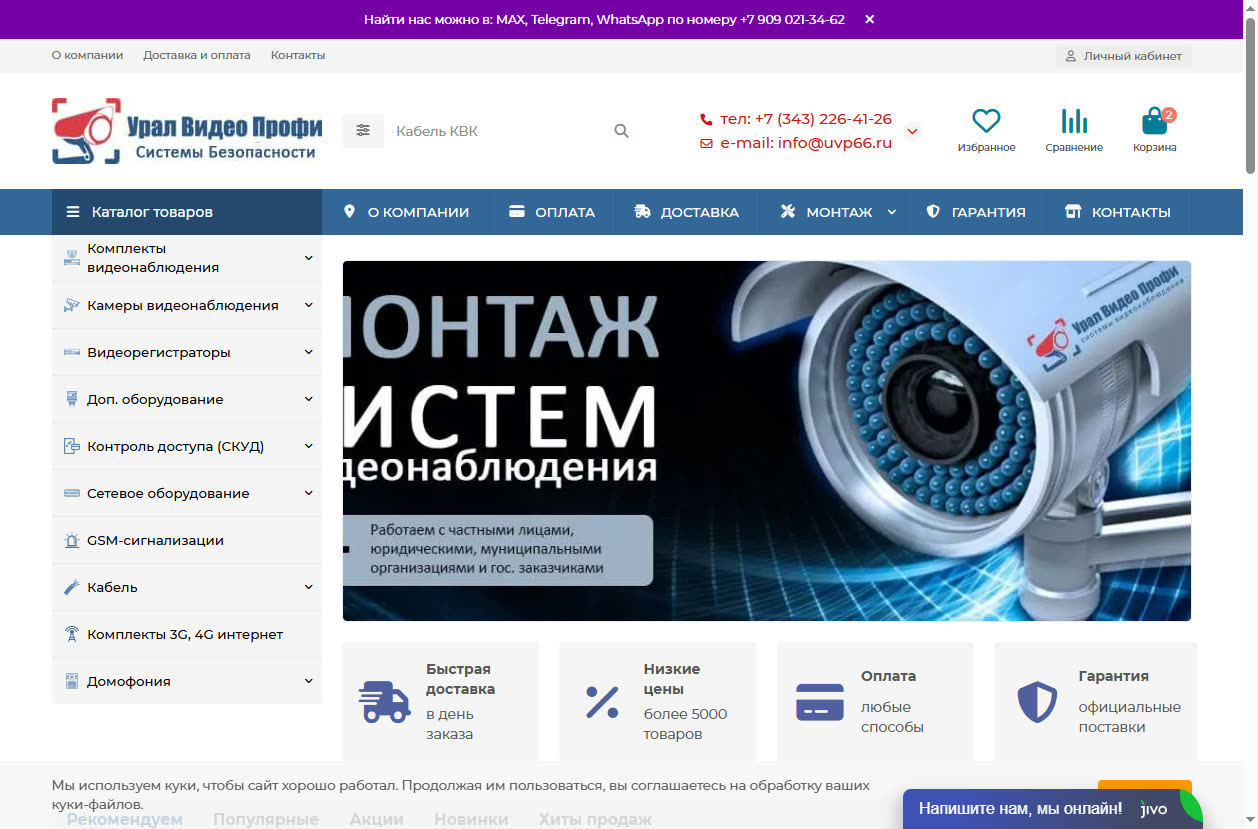1258x829 pixels.
Task: Close the purple messenger announcement banner
Action: (869, 19)
